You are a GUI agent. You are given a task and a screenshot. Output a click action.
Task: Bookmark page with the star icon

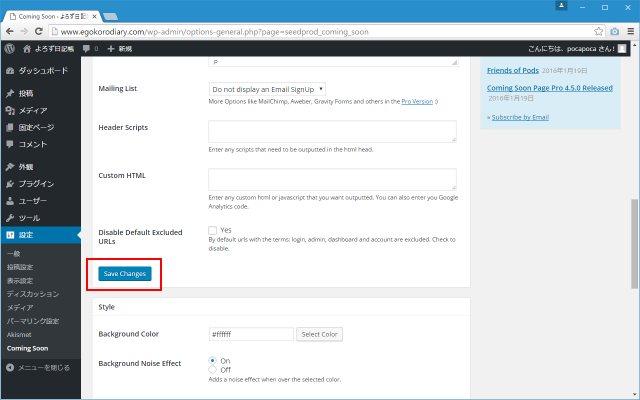[x=598, y=31]
